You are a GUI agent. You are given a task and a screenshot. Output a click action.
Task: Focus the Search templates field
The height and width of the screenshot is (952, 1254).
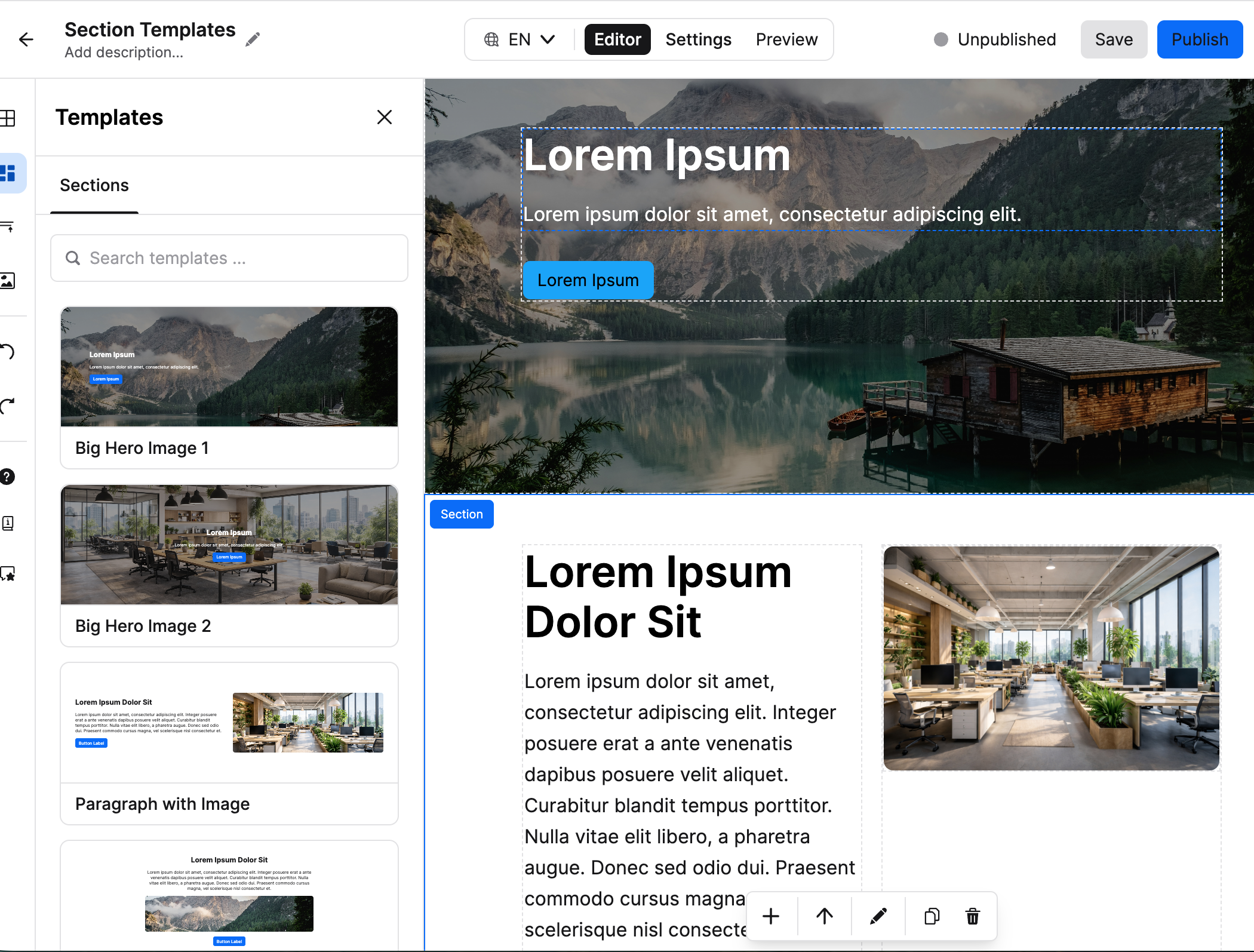tap(229, 258)
